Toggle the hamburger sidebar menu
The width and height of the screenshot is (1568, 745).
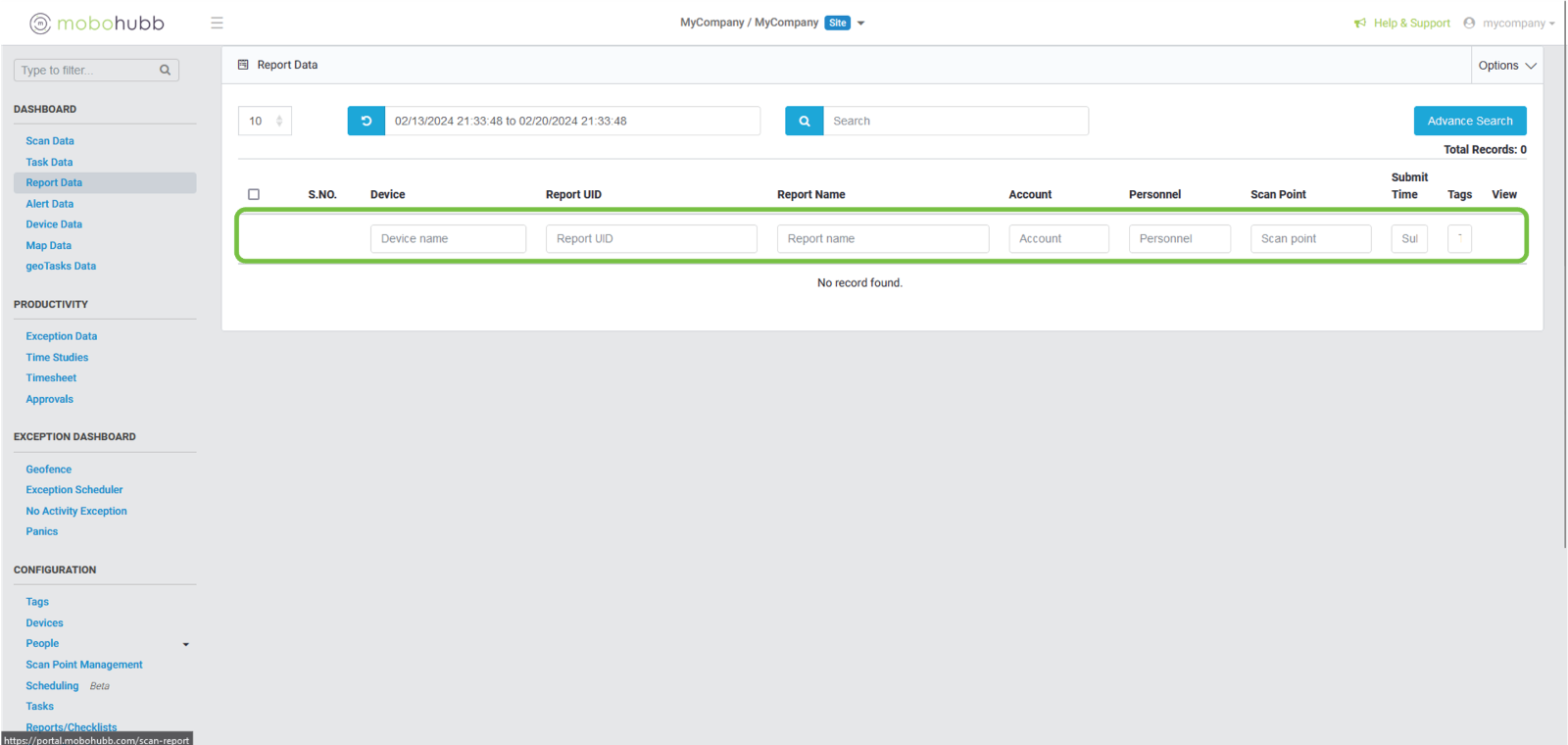point(217,23)
